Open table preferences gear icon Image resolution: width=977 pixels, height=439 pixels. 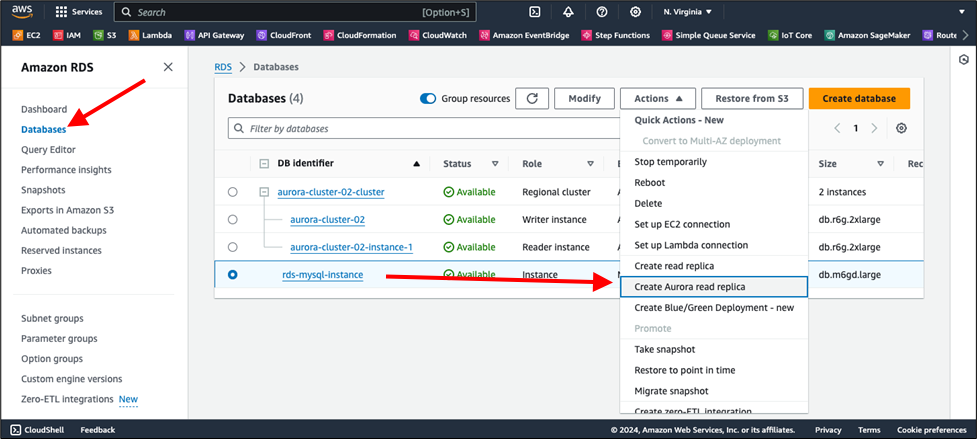pyautogui.click(x=901, y=129)
